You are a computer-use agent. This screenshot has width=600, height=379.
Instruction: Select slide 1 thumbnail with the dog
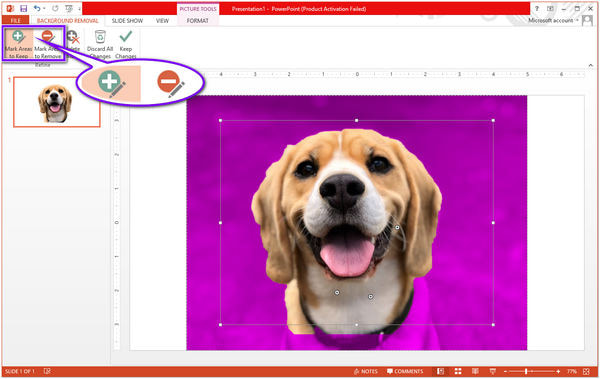(57, 102)
